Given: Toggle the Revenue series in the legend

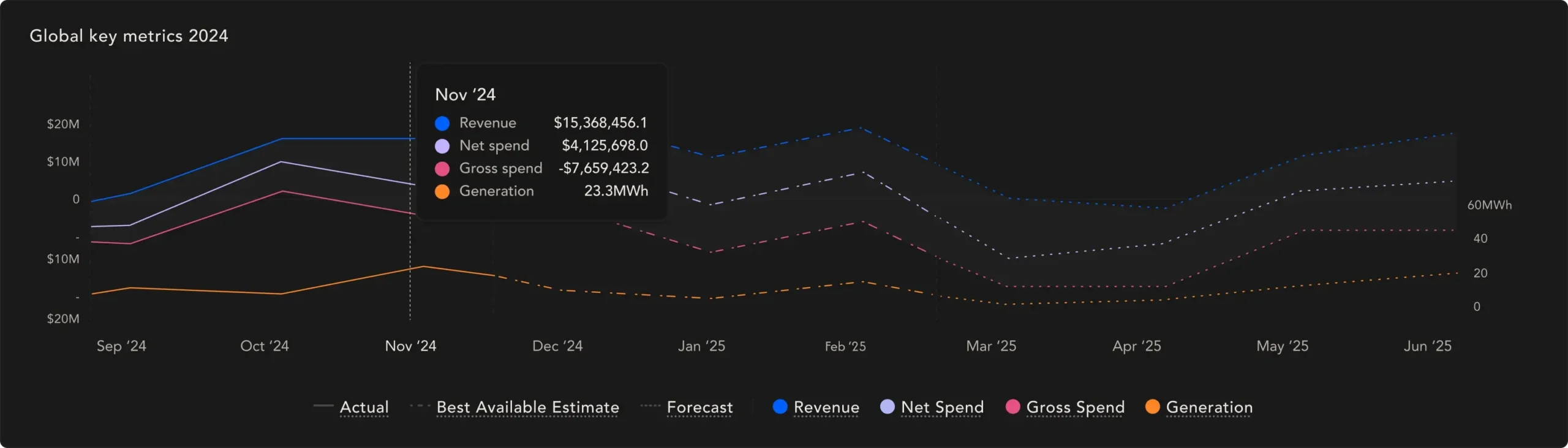Looking at the screenshot, I should [826, 408].
